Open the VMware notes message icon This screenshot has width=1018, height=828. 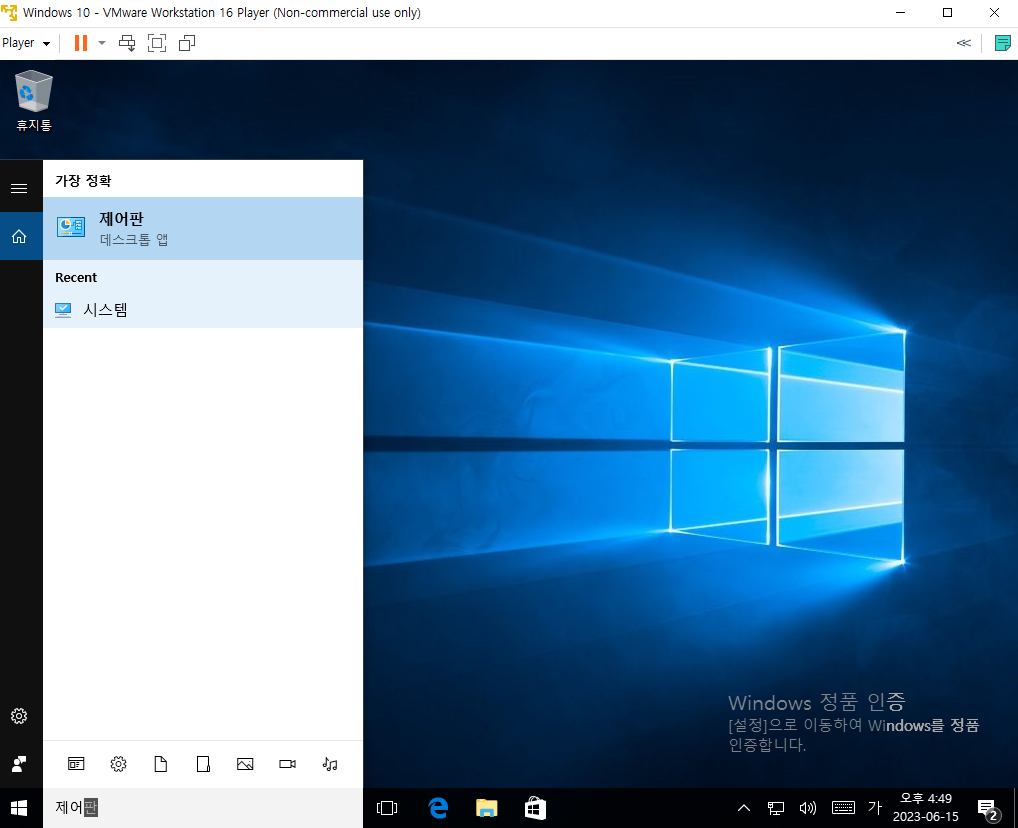point(1002,43)
